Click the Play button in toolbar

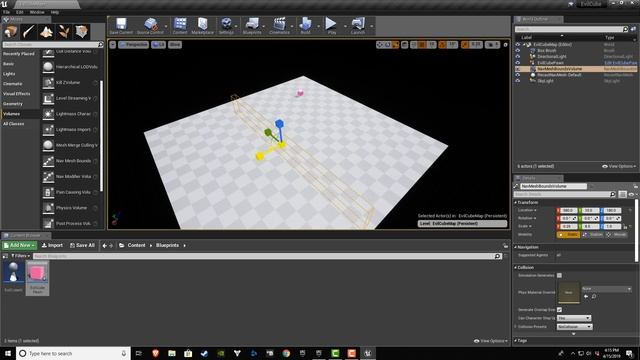point(331,26)
